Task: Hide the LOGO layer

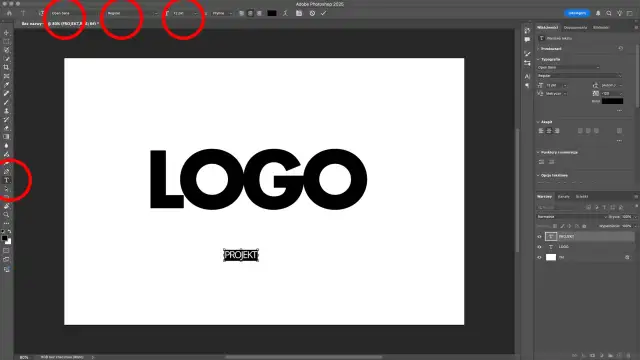Action: [x=539, y=247]
